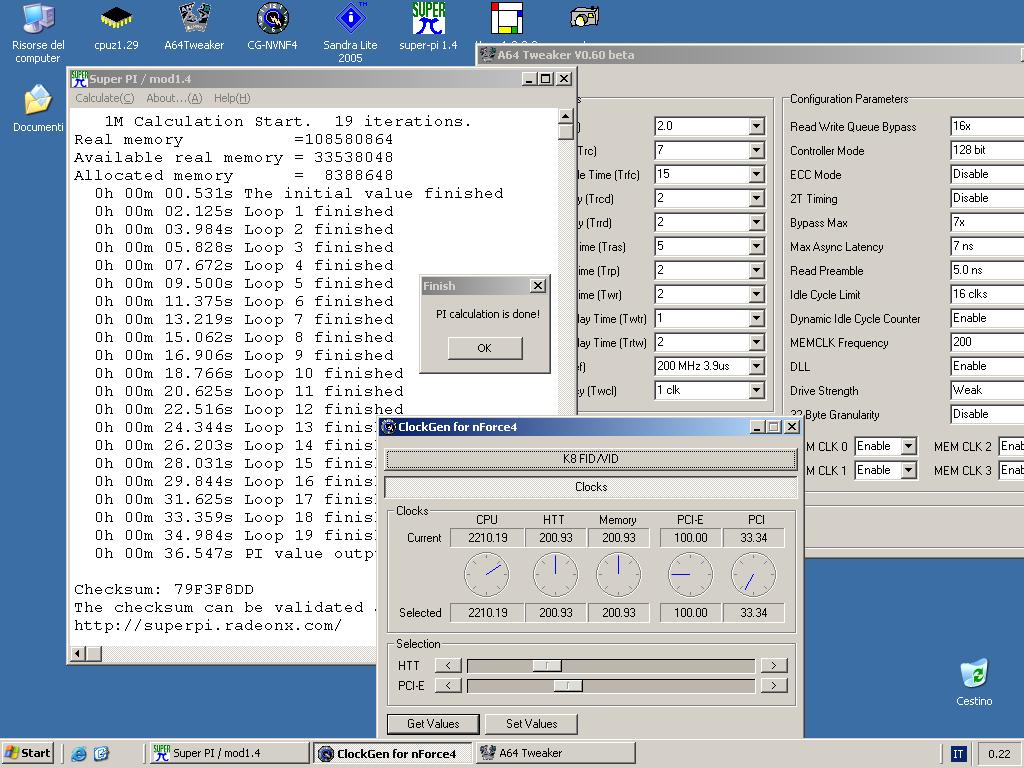
Task: Open the (Trcd) dropdown arrow
Action: pyautogui.click(x=756, y=198)
